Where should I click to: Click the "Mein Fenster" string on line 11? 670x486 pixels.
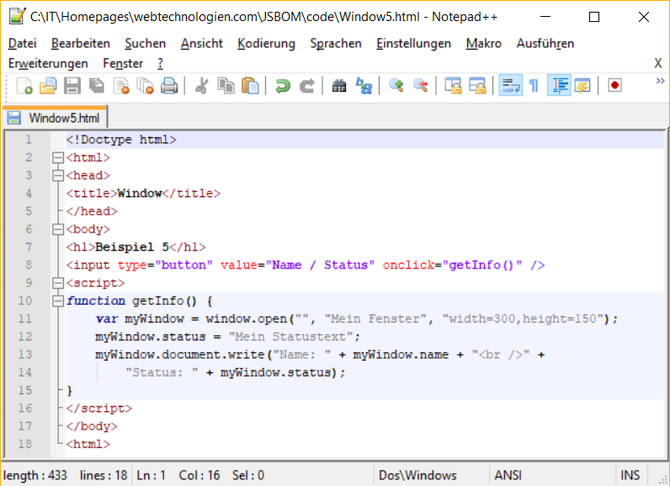(x=375, y=319)
